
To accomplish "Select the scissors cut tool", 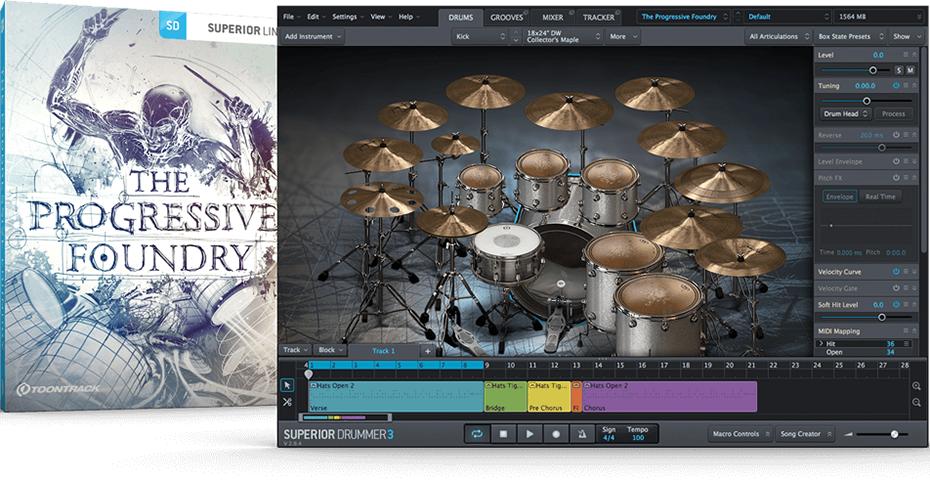I will point(287,402).
